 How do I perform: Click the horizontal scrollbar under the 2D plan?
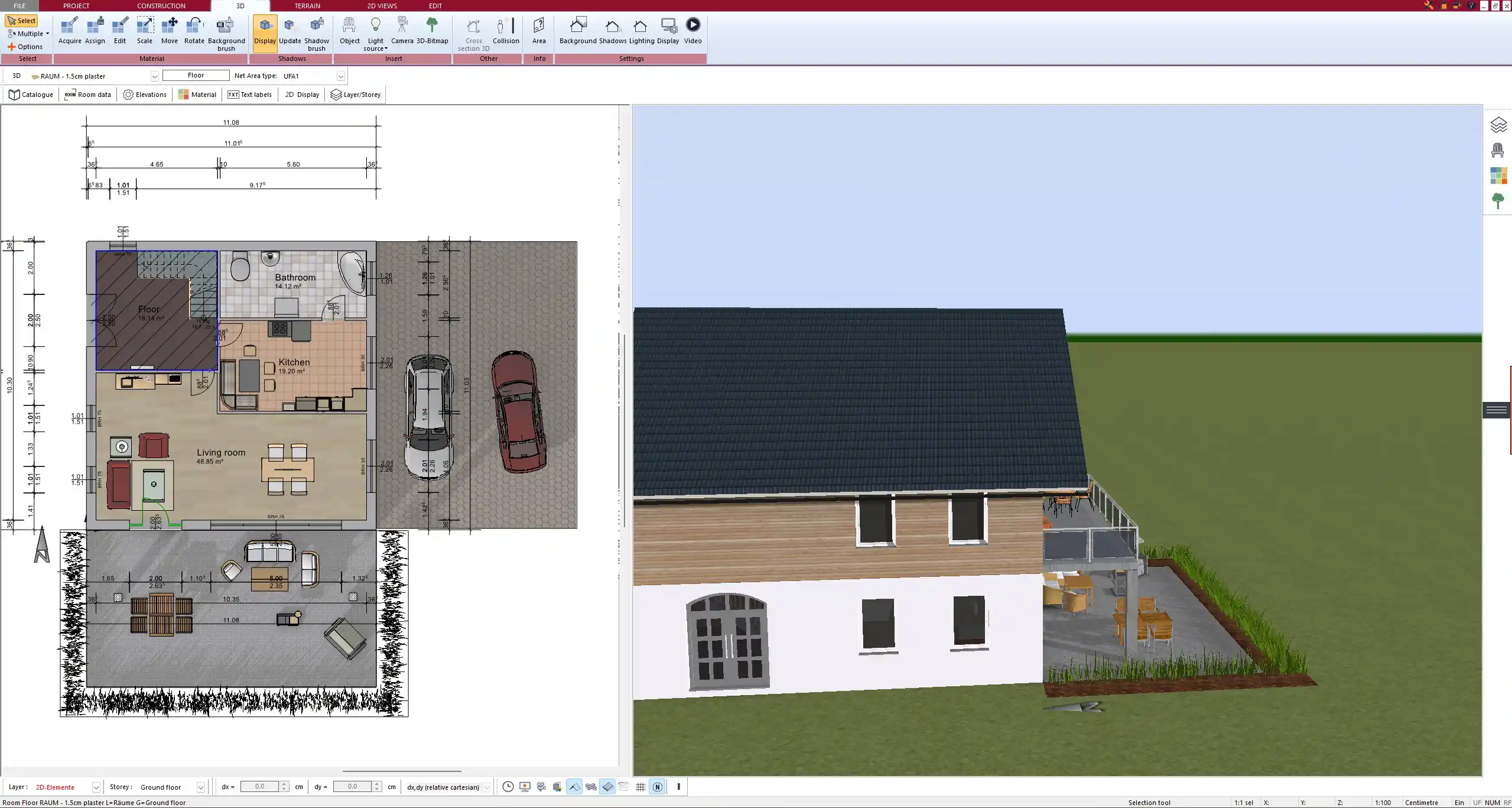point(402,771)
